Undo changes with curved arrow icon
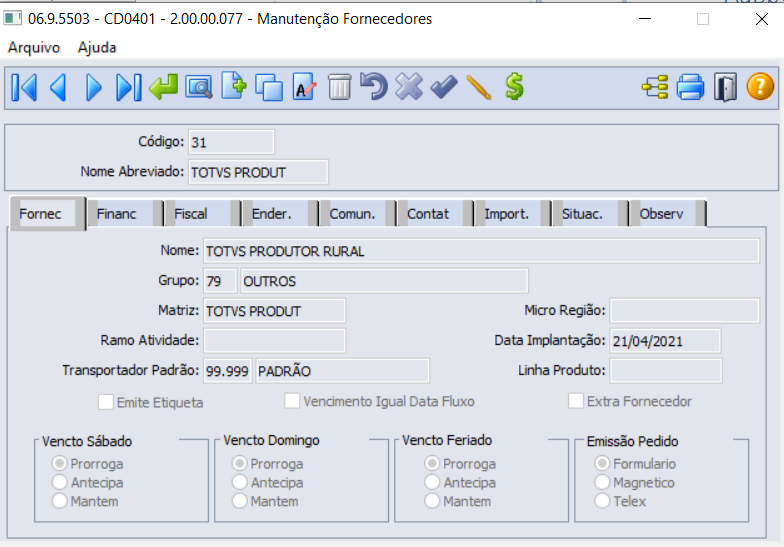784x547 pixels. [x=374, y=86]
